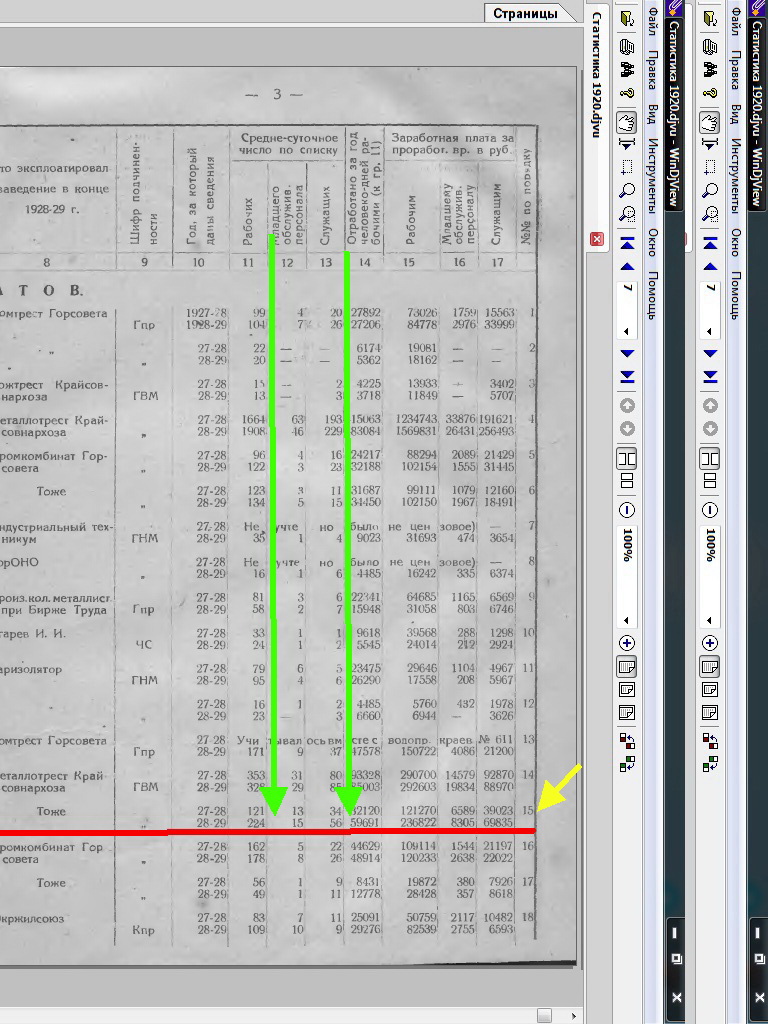Open 100% zoom dropdown in toolbar nearest document

click(627, 619)
